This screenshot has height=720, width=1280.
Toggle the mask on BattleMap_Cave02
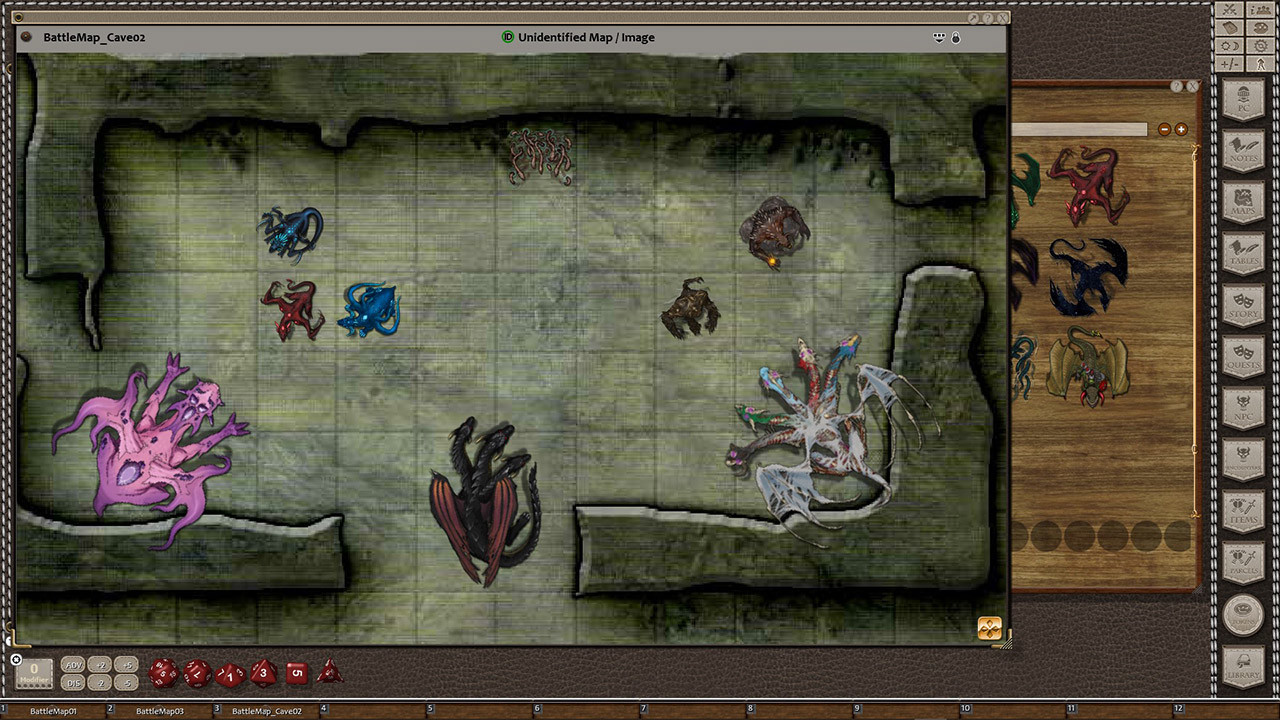938,37
